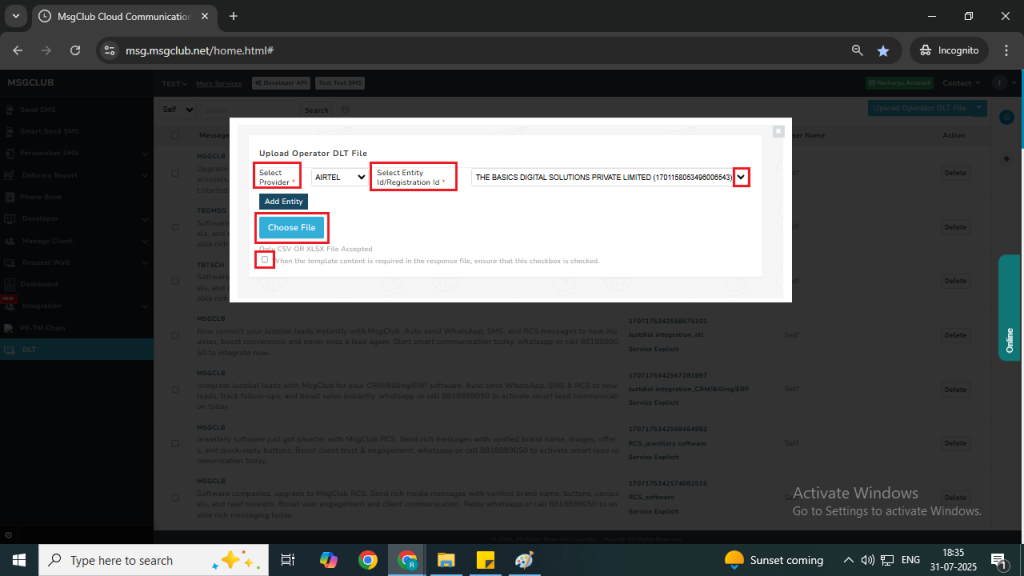The width and height of the screenshot is (1024, 576).
Task: Open the Online chat side tab
Action: [x=1009, y=308]
